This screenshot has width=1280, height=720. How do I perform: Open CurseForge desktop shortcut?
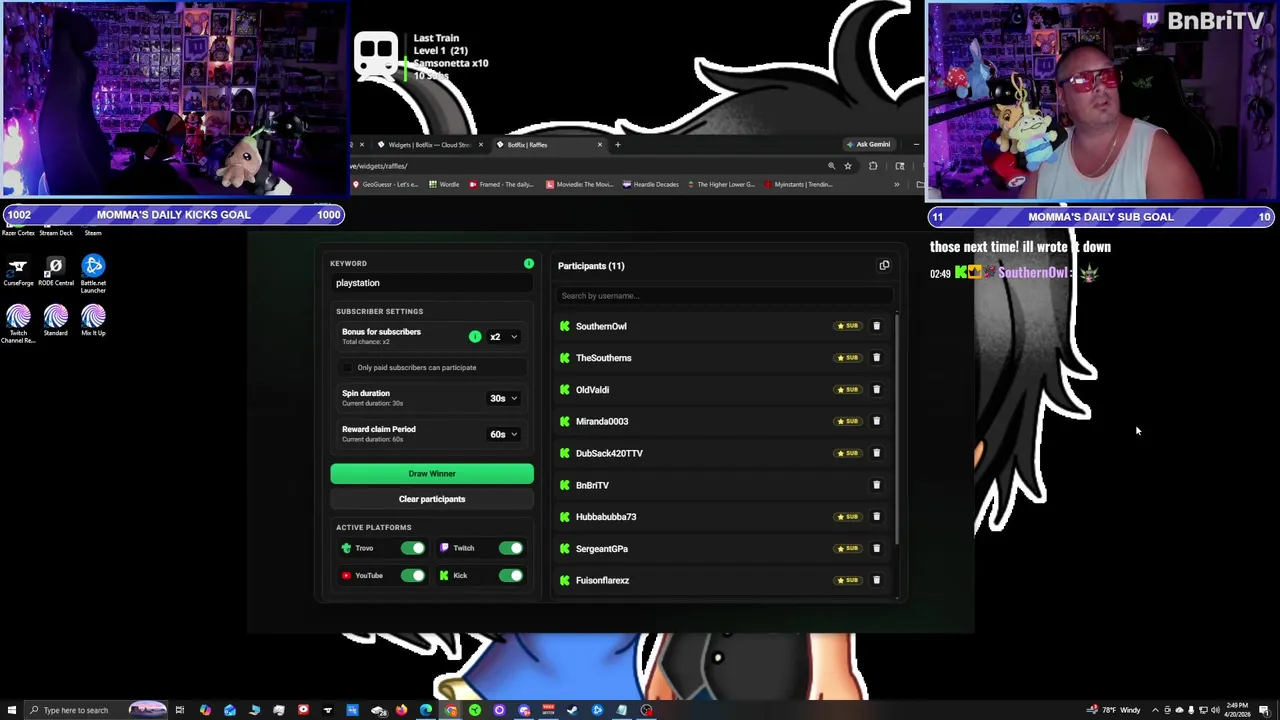[18, 272]
